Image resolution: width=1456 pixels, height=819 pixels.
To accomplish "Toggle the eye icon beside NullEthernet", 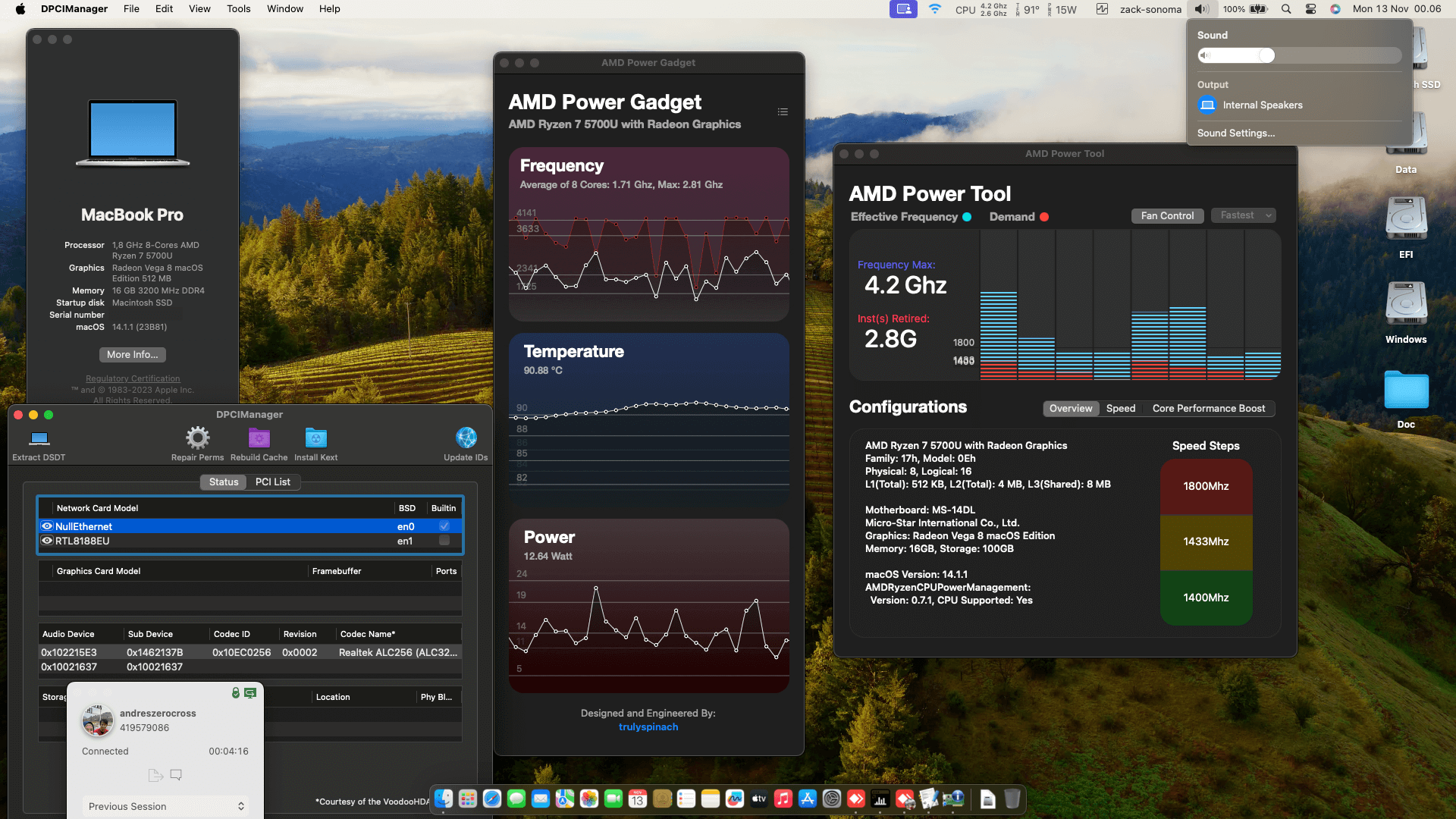I will [47, 526].
